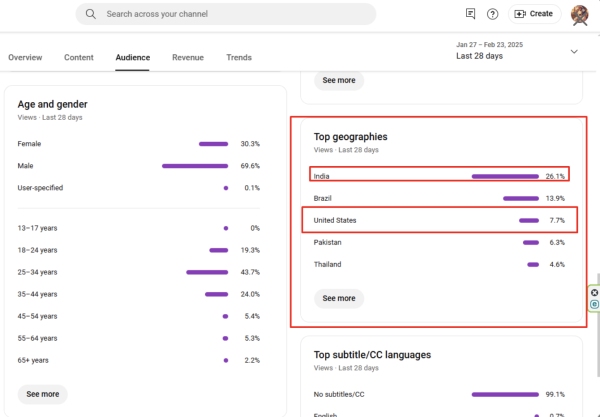Open the channel profile avatar
600x417 pixels.
(x=579, y=14)
